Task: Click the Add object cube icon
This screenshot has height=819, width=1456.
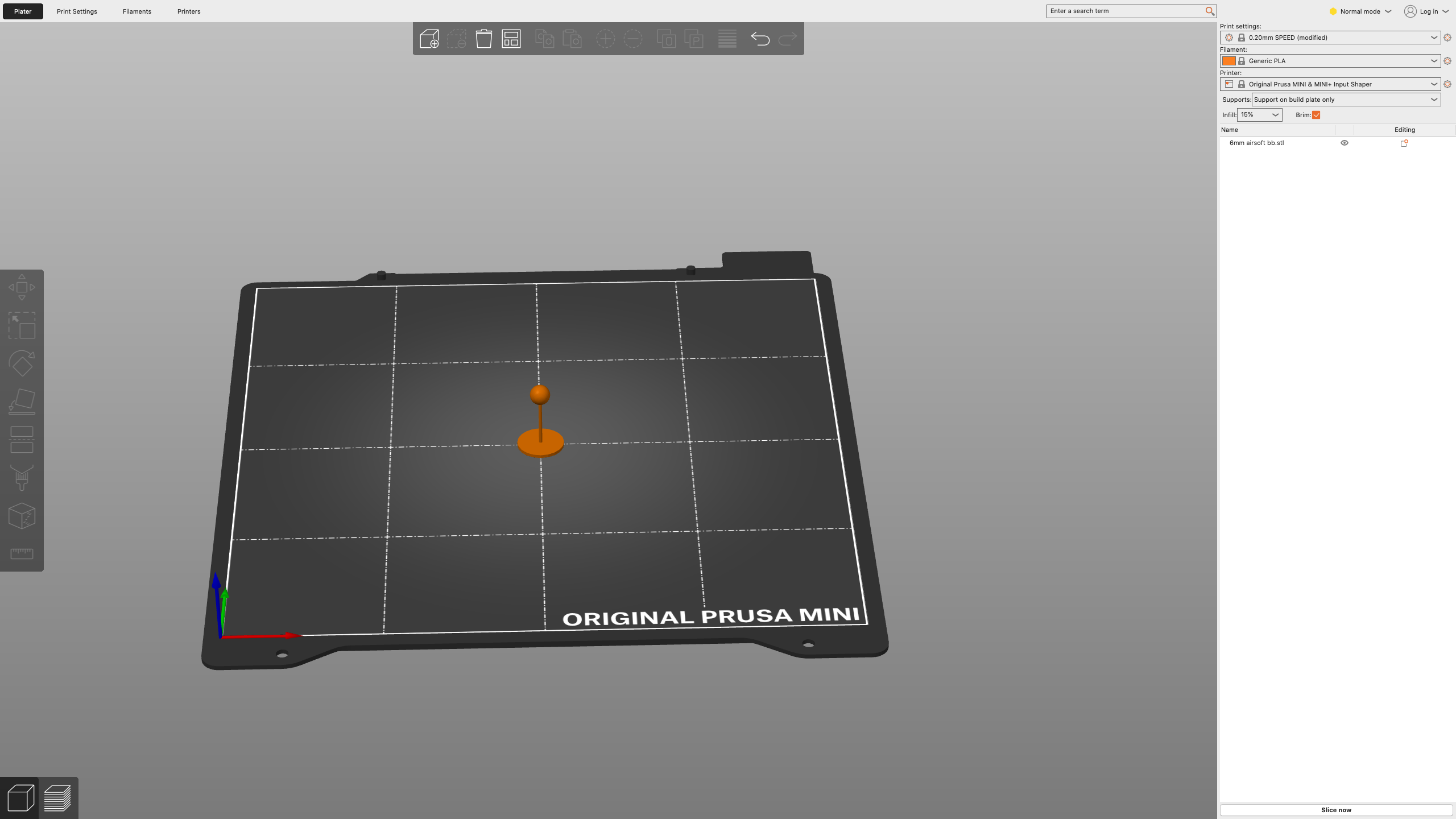Action: click(429, 39)
